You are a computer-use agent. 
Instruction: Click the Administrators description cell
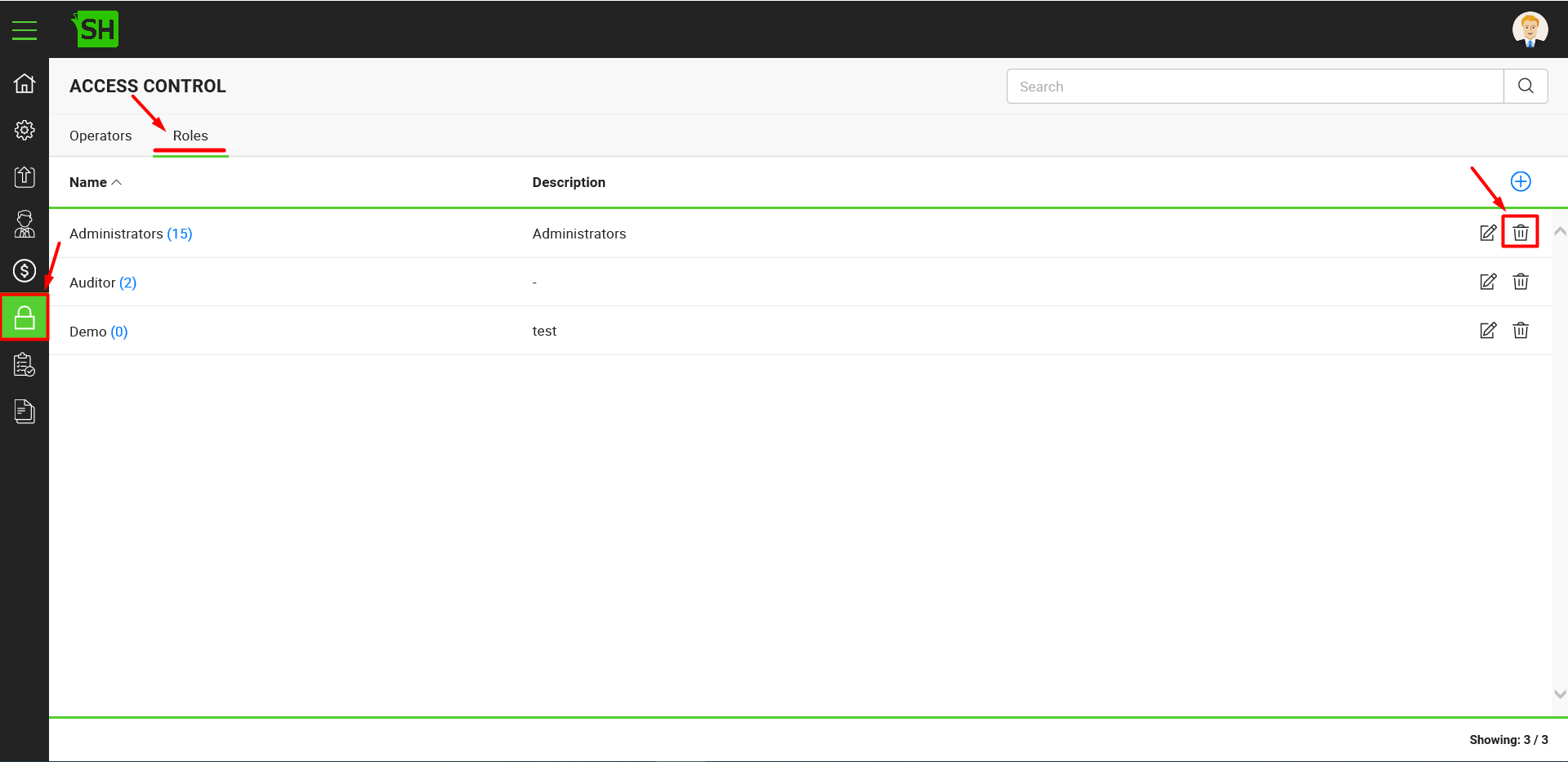click(x=579, y=234)
